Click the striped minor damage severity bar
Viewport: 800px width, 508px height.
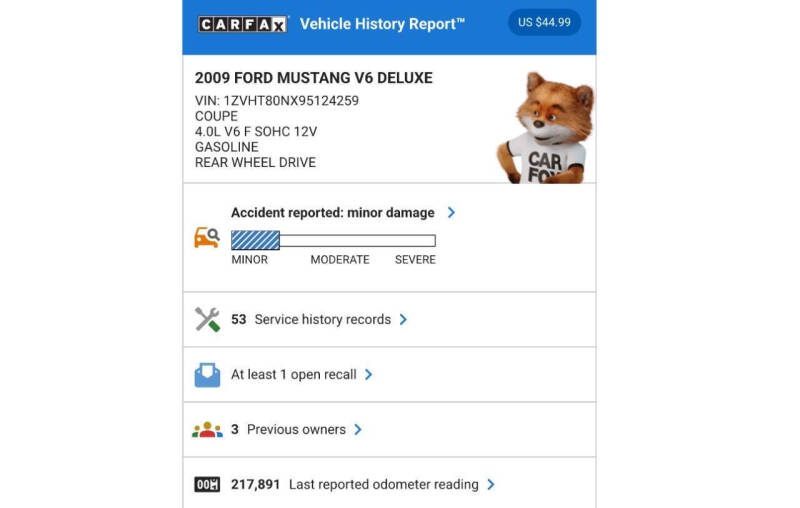tap(255, 240)
